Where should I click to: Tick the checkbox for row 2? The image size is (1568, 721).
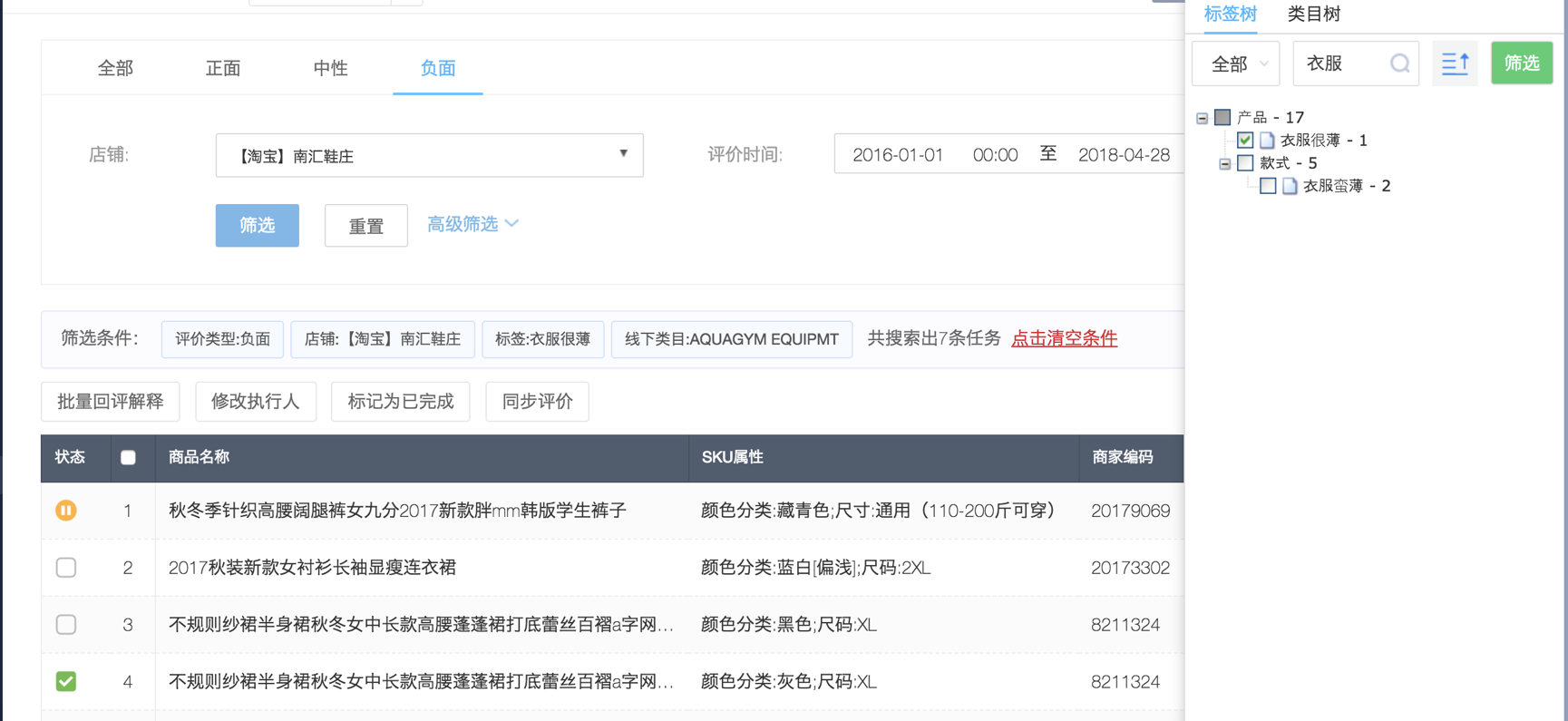pyautogui.click(x=66, y=568)
